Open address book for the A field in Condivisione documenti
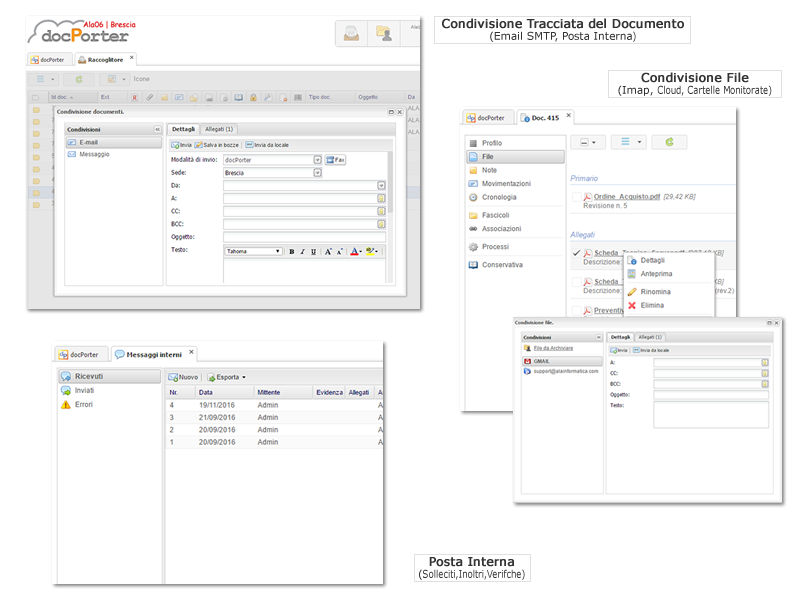The height and width of the screenshot is (600, 800). point(381,198)
